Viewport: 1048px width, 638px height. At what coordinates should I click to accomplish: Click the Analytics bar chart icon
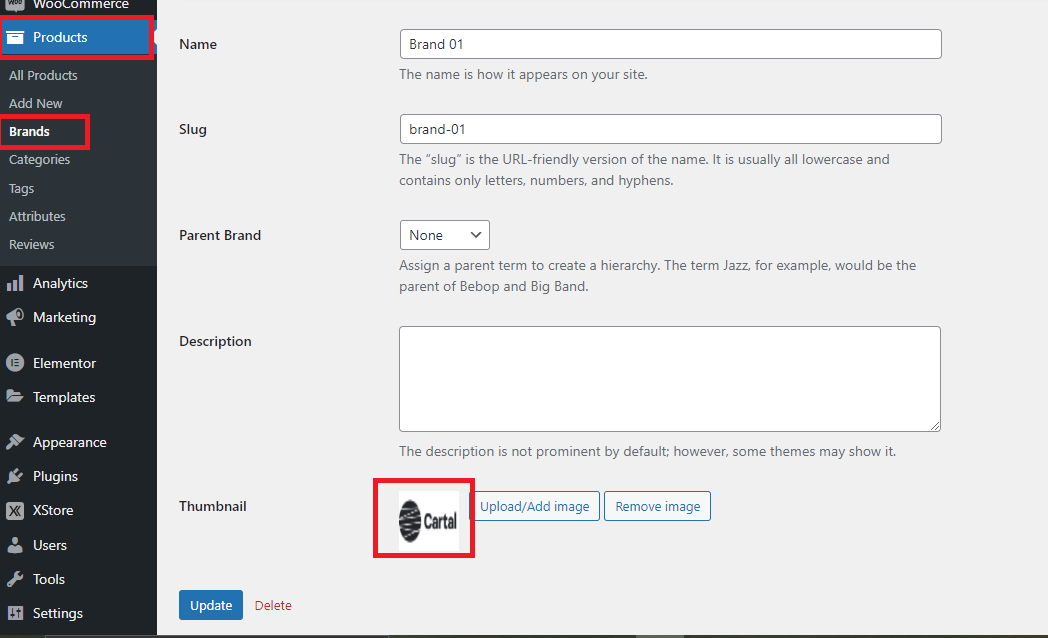tap(15, 283)
